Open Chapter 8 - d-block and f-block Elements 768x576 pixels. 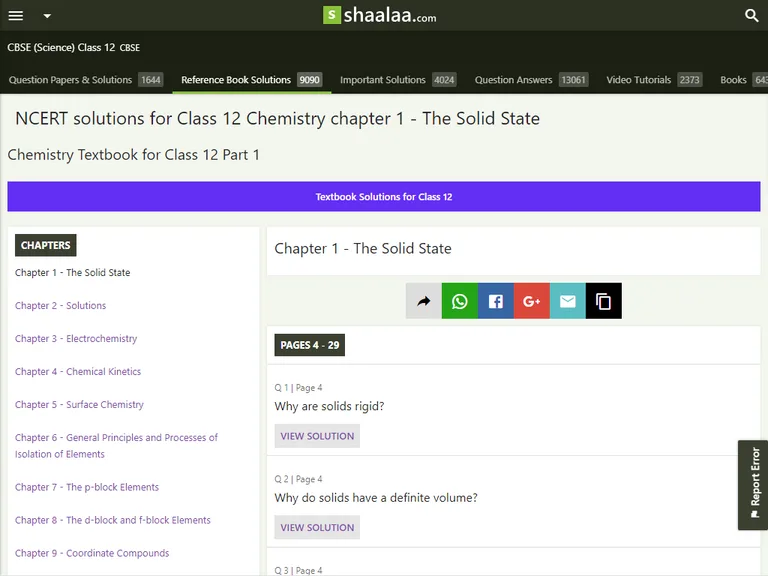pos(113,520)
